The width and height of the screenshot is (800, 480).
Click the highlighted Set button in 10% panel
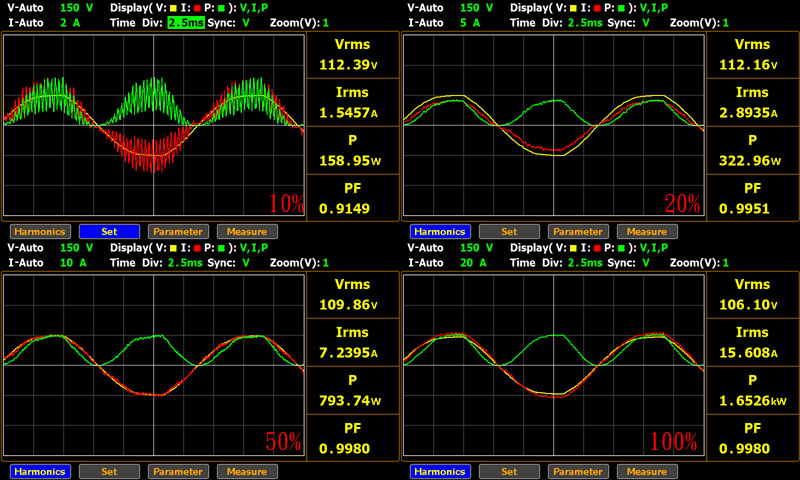pos(109,232)
